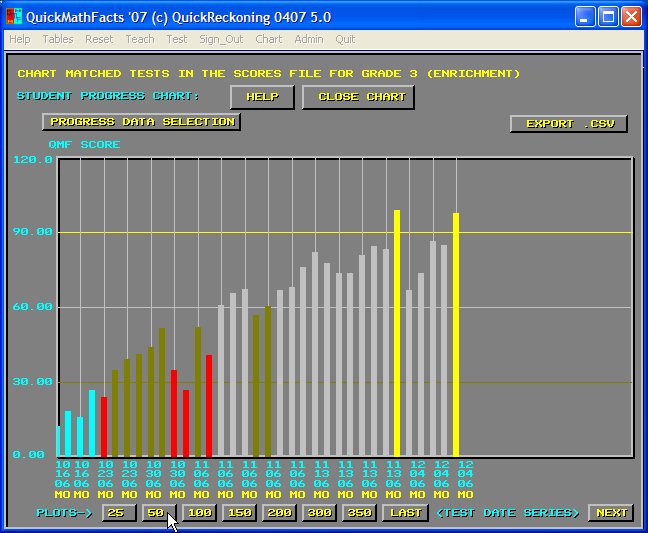Image resolution: width=648 pixels, height=533 pixels.
Task: Open PROGRESS DATA SELECTION
Action: coord(141,122)
